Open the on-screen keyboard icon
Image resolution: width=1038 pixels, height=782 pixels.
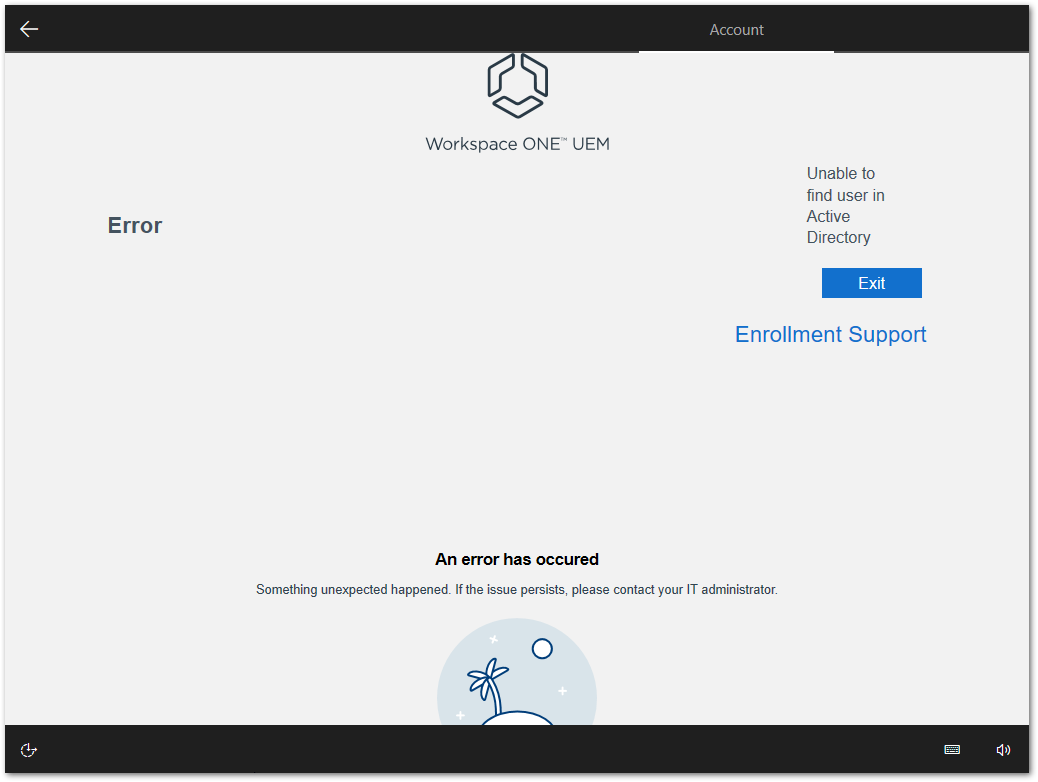point(952,750)
